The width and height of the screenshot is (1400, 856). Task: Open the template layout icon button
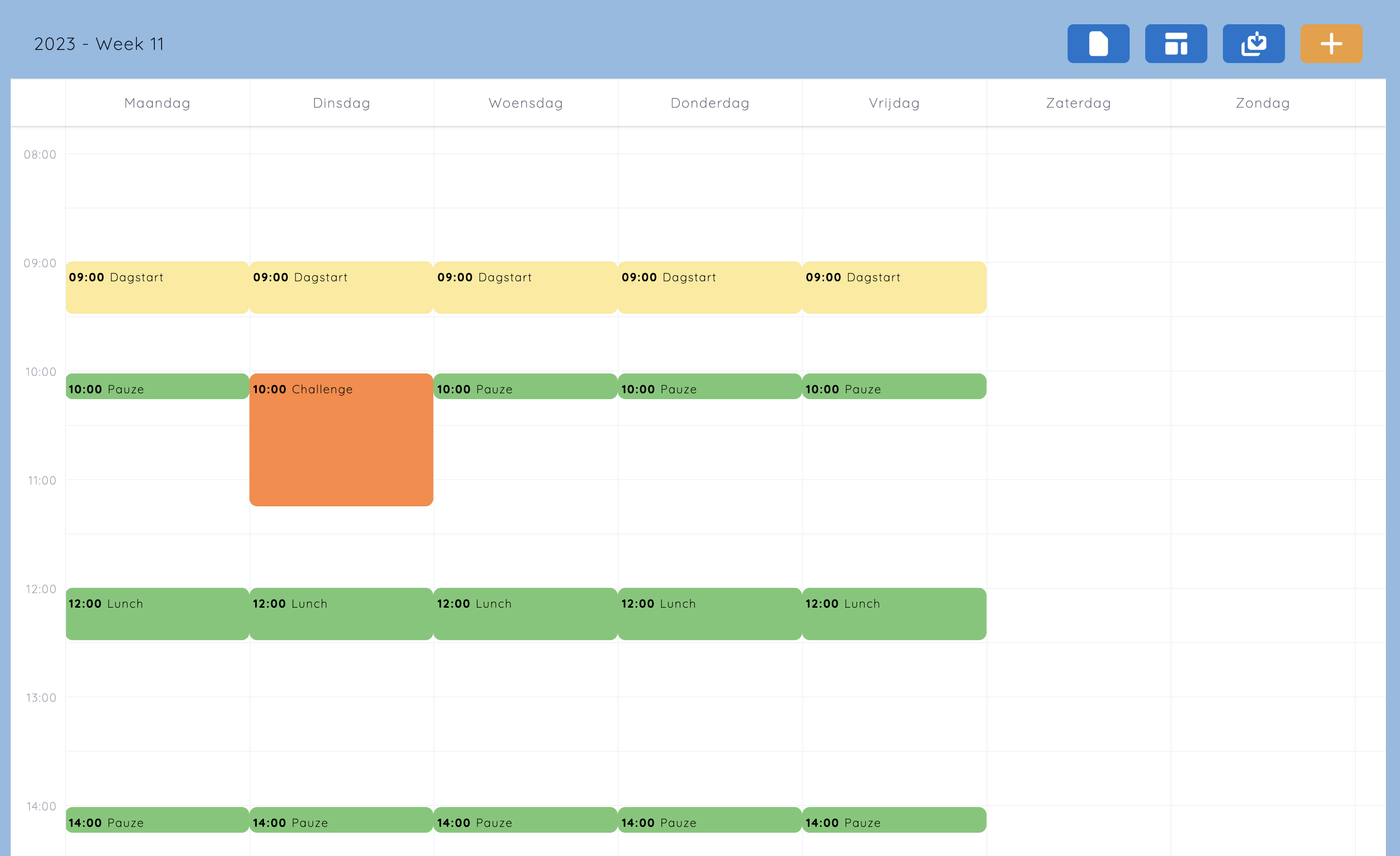[x=1176, y=44]
